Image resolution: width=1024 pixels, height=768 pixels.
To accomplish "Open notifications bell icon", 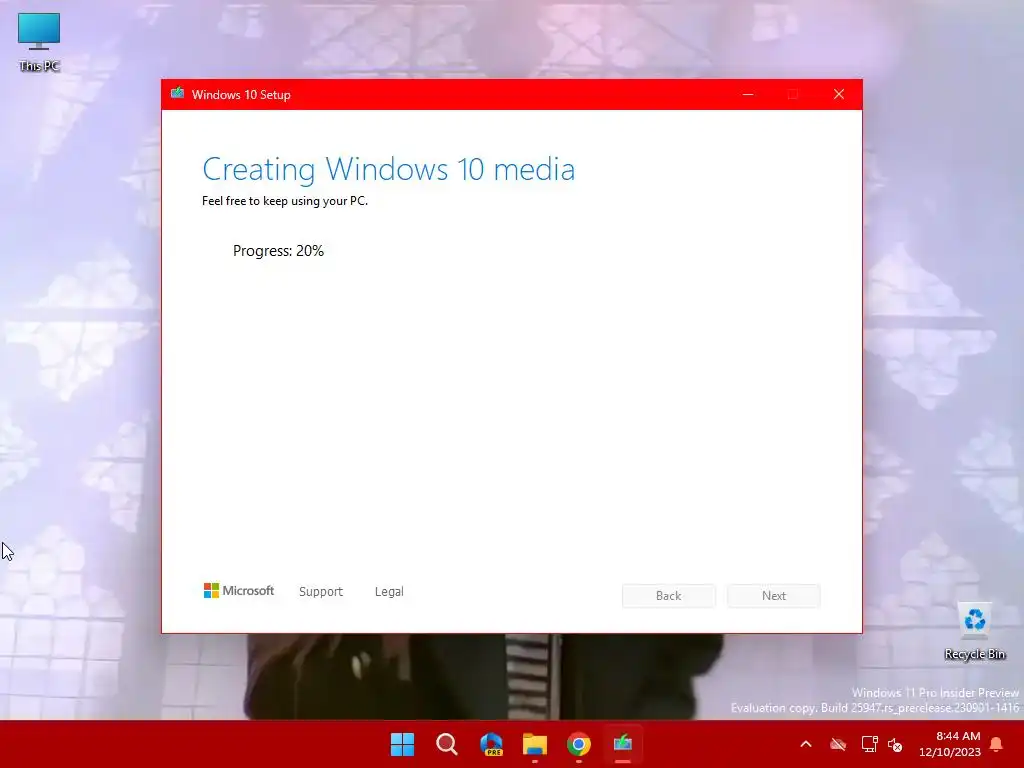I will point(997,744).
